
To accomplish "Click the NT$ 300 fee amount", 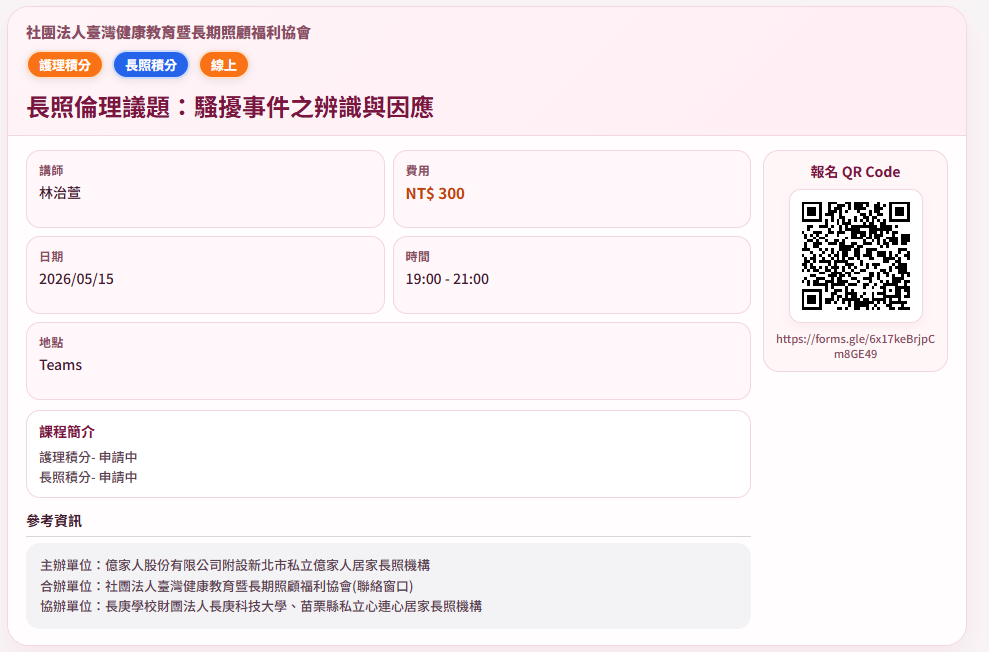I will [435, 193].
